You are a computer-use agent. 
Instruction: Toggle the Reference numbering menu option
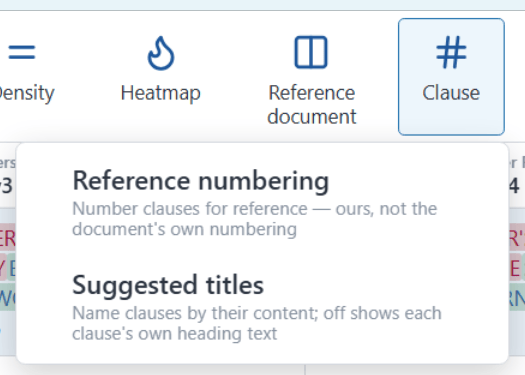(x=262, y=203)
